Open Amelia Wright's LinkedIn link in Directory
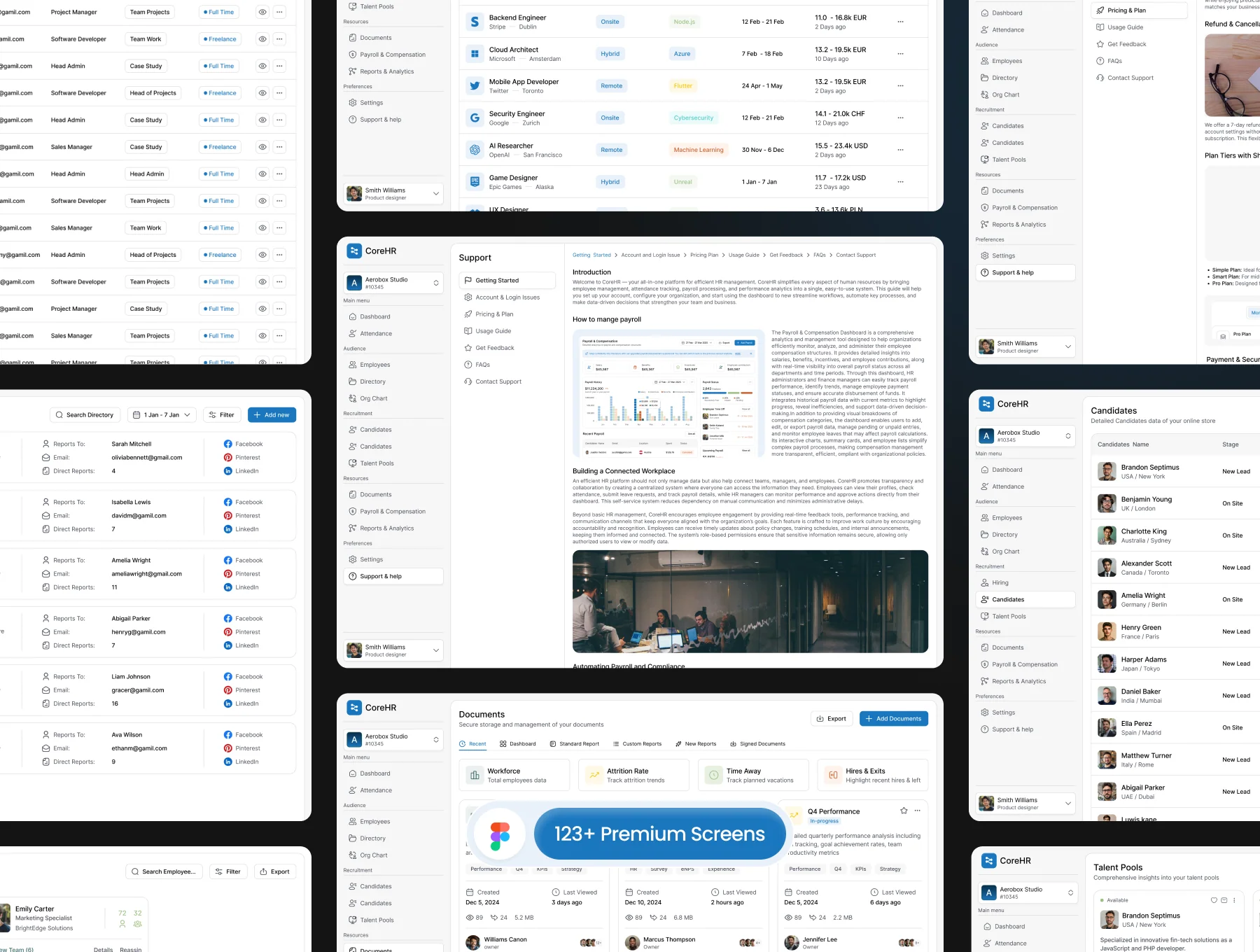 pyautogui.click(x=241, y=587)
